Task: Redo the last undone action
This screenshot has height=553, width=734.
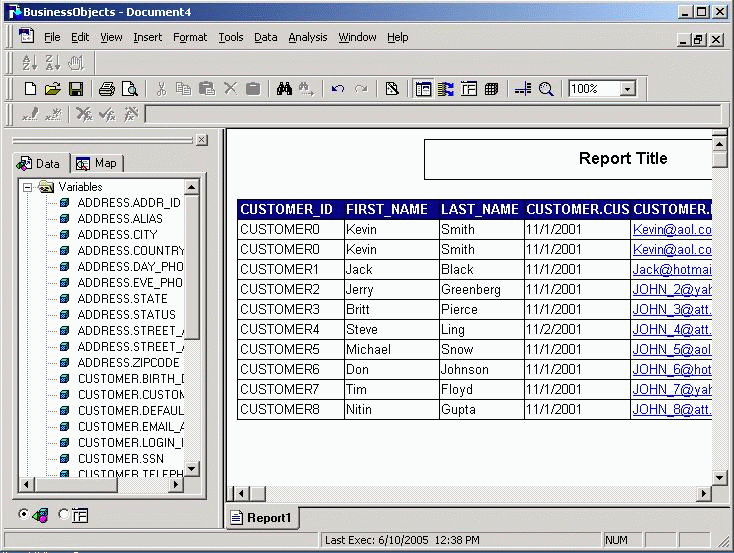Action: click(360, 88)
